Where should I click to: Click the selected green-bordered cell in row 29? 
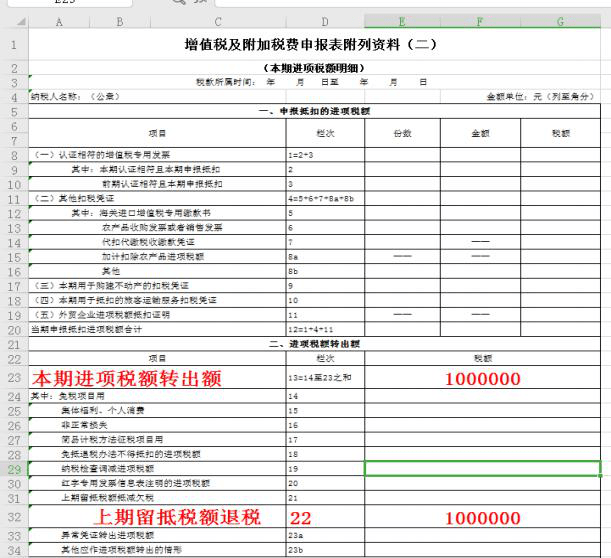[x=483, y=469]
